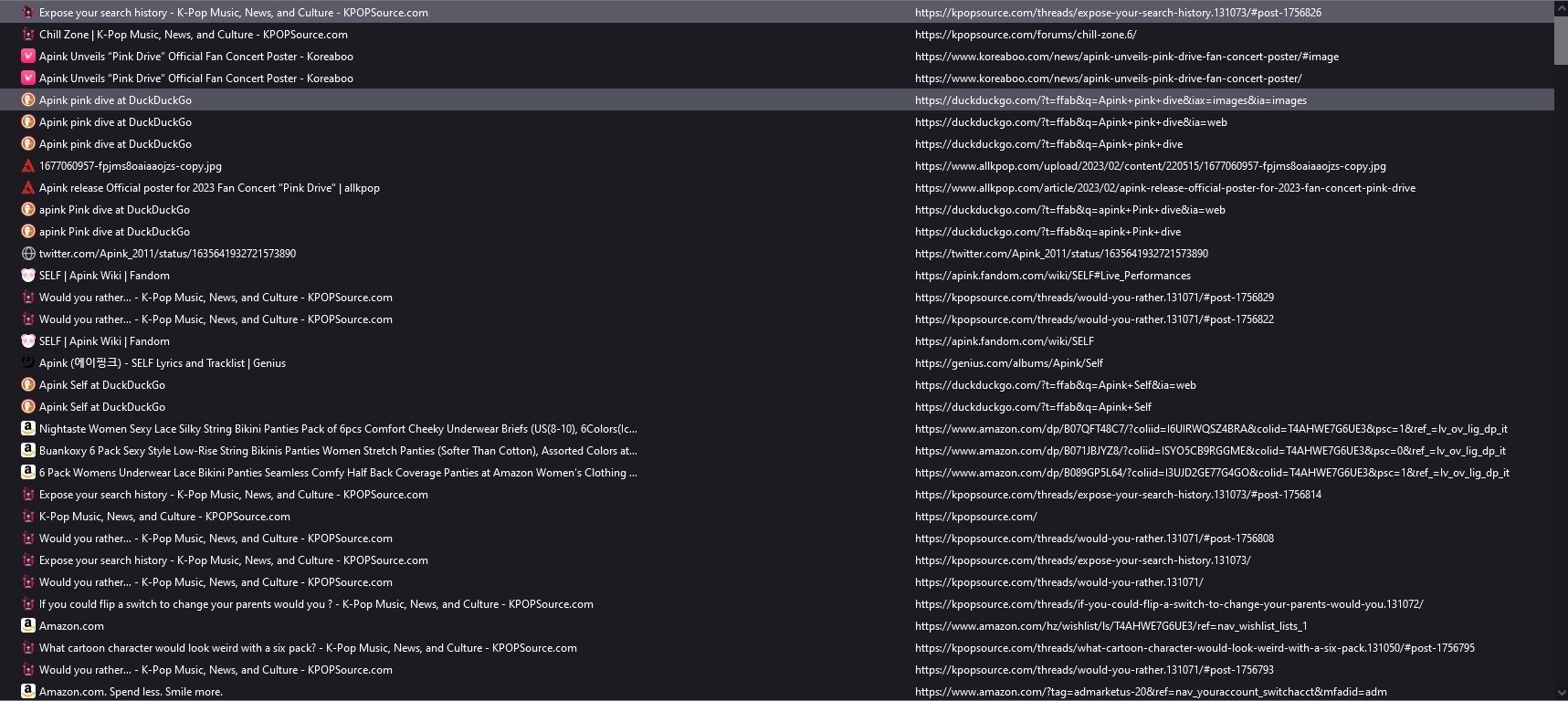Click the Amazon URL containing B07QFT48C7
The height and width of the screenshot is (701, 1568).
(x=1211, y=429)
